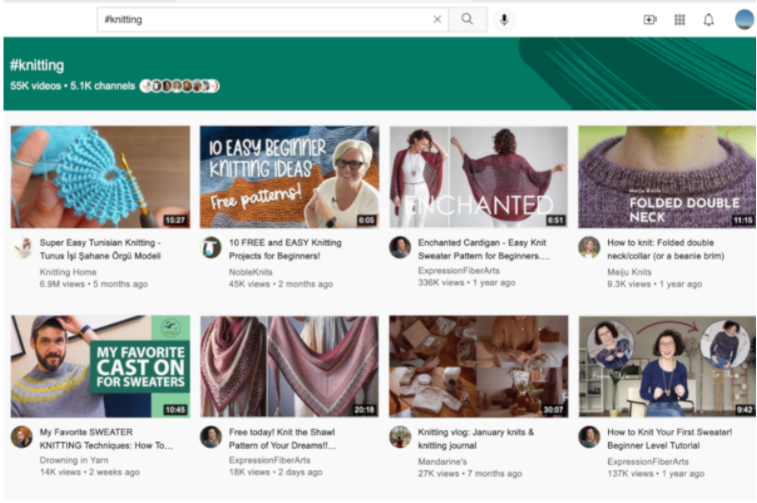Open title Knitting vlog: January knits
Viewport: 757px width, 503px height.
click(x=476, y=439)
